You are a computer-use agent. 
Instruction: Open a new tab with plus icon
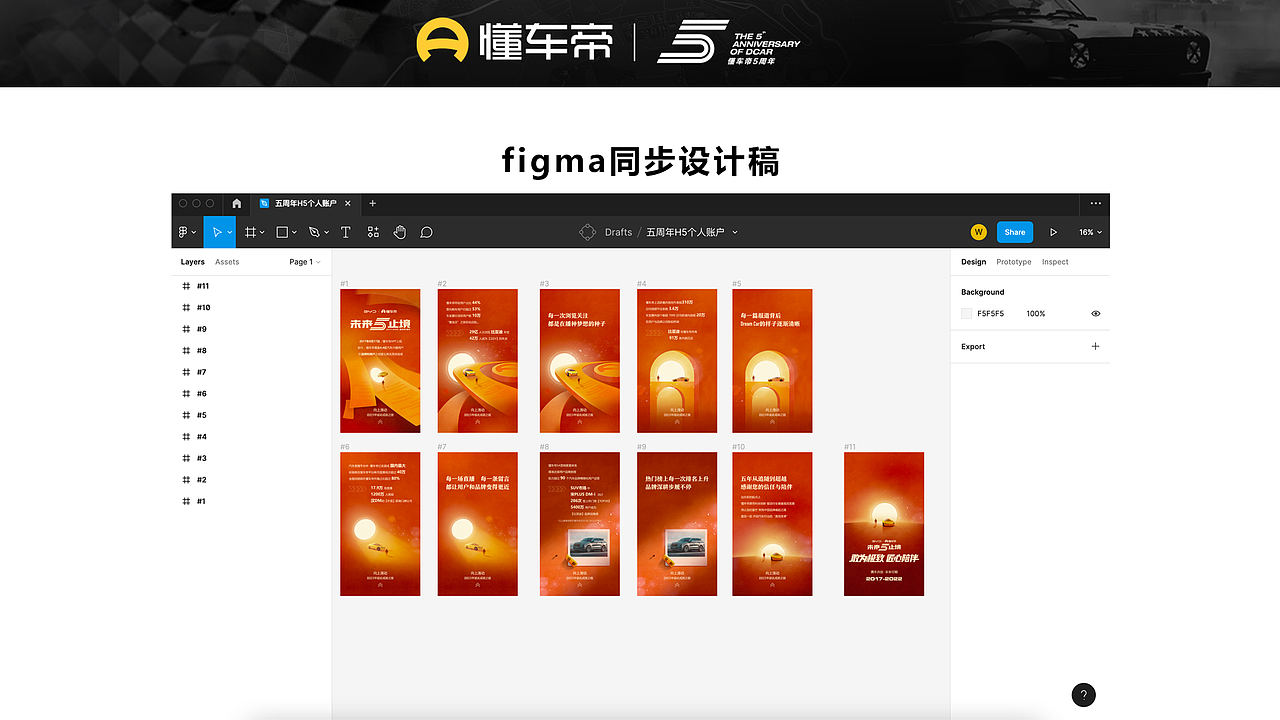[373, 203]
